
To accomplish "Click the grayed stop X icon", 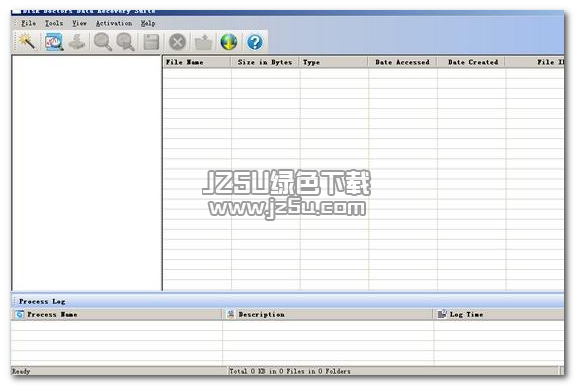I will tap(177, 42).
